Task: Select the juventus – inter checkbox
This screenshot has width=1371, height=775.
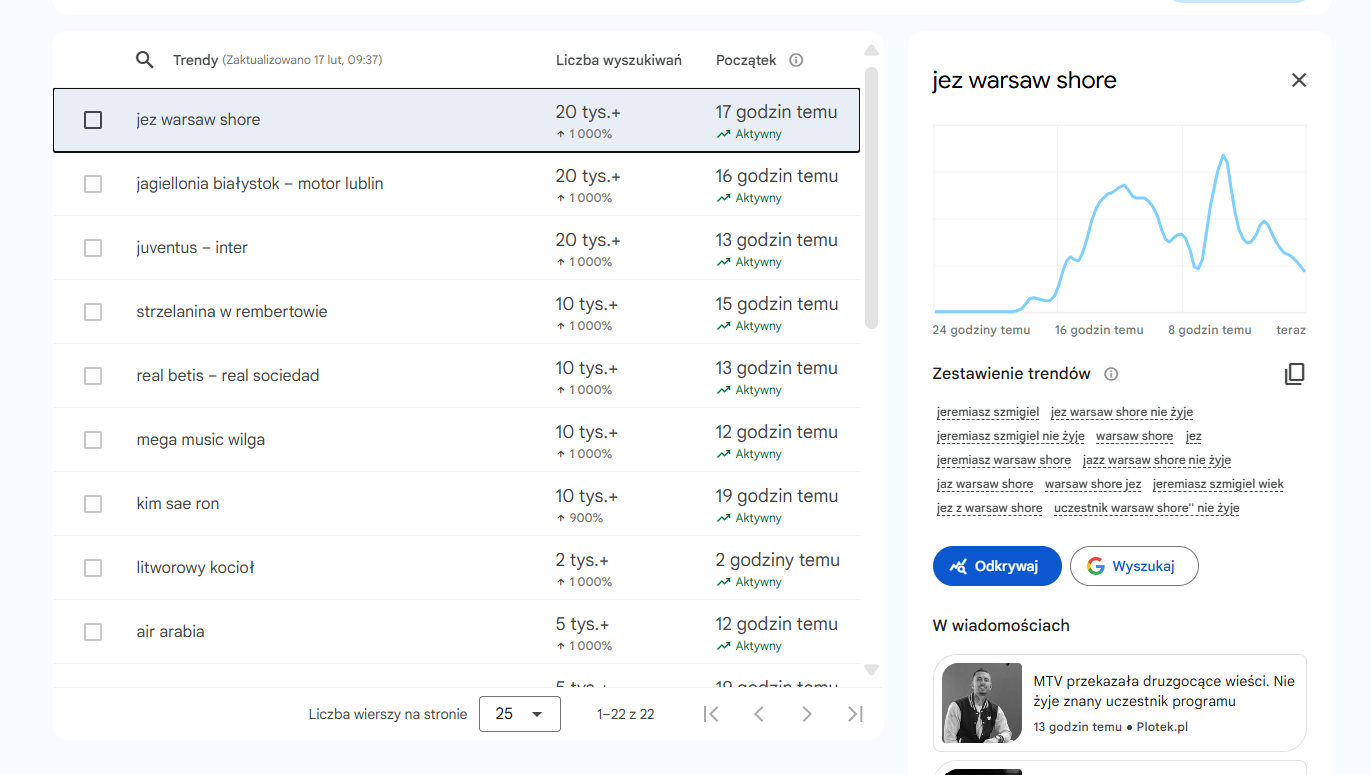Action: (93, 248)
